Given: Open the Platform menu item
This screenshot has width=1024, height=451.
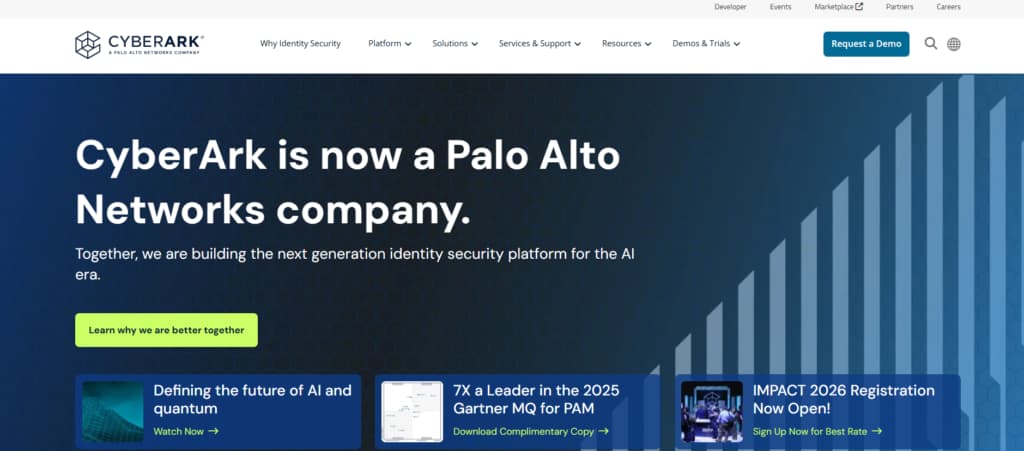Looking at the screenshot, I should click(385, 44).
